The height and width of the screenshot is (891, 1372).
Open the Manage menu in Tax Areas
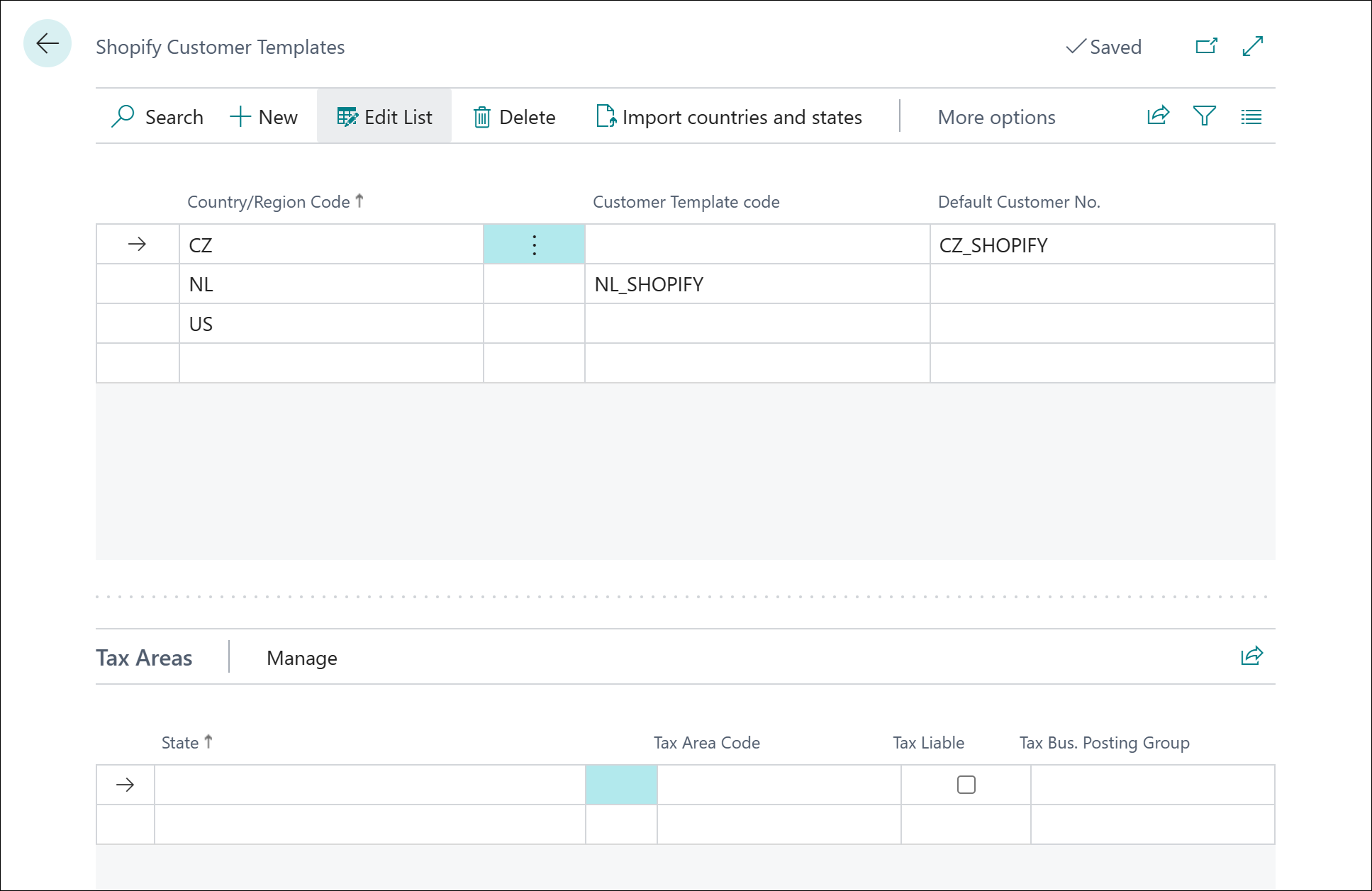point(302,658)
